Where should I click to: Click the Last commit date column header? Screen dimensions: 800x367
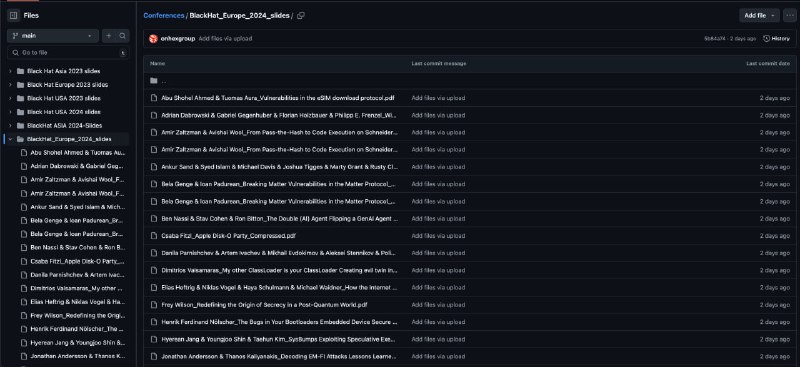[768, 64]
